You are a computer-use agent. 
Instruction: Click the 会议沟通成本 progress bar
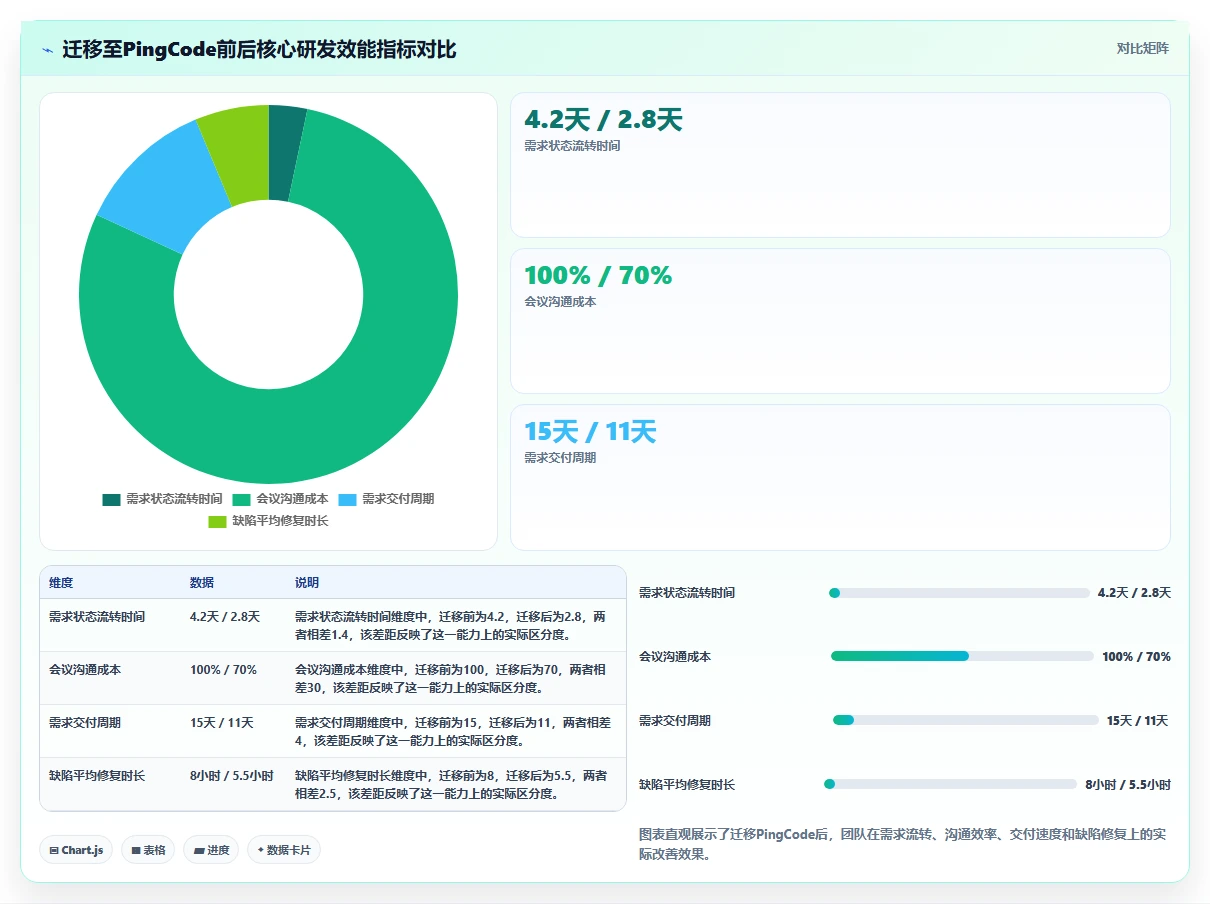(962, 656)
